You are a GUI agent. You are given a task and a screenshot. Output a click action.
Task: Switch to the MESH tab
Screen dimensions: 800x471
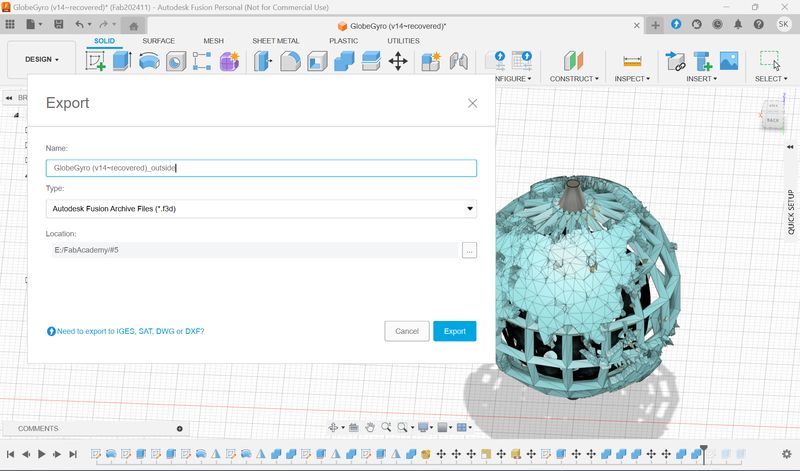(x=213, y=41)
